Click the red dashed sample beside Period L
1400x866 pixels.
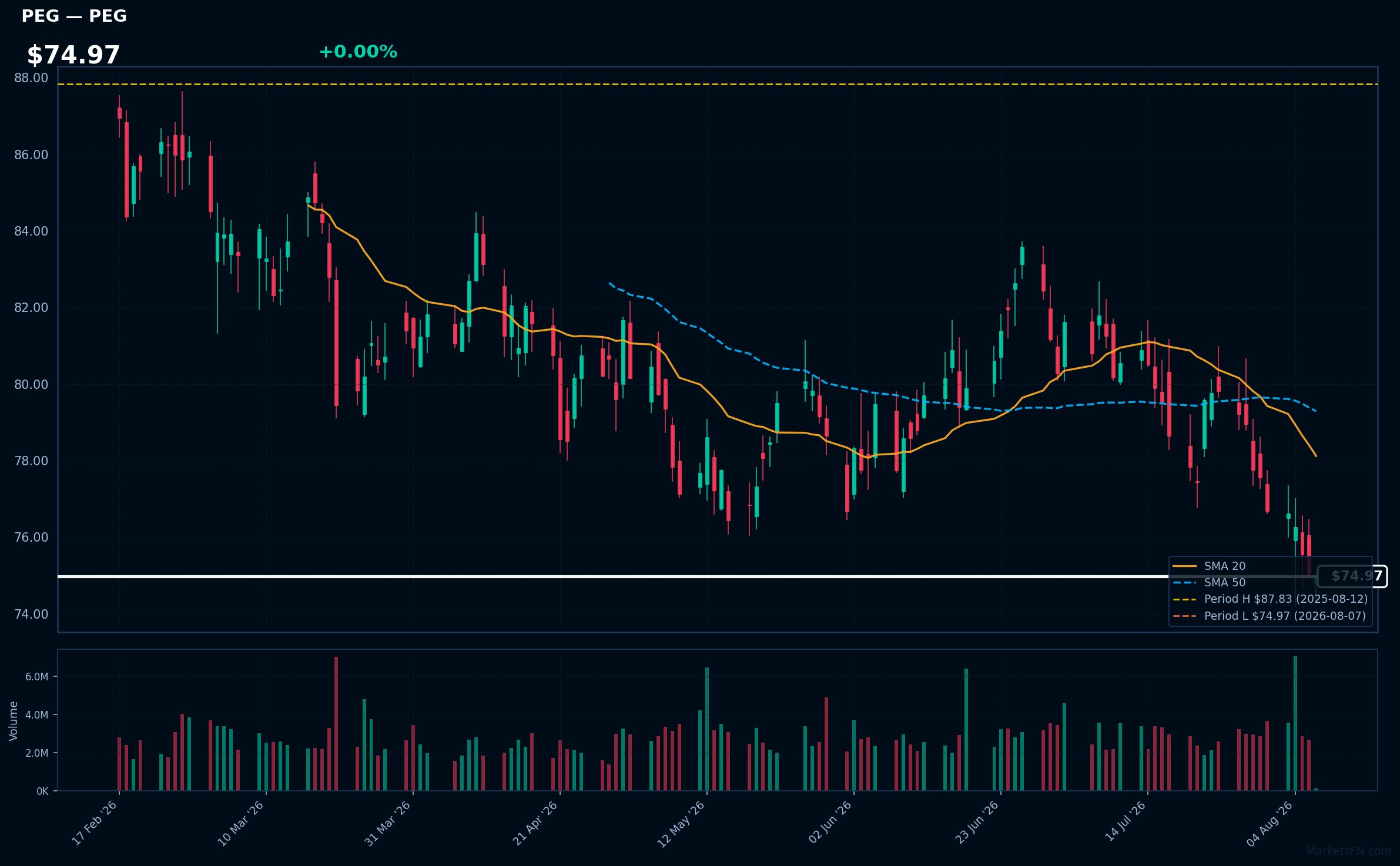(x=1185, y=616)
